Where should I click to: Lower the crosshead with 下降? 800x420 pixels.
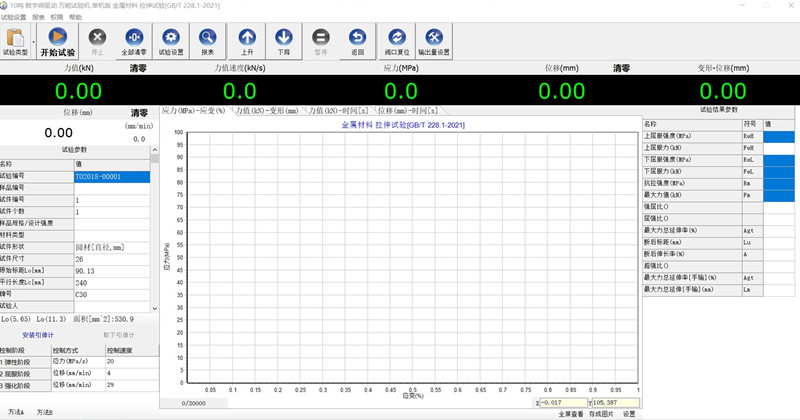[284, 41]
